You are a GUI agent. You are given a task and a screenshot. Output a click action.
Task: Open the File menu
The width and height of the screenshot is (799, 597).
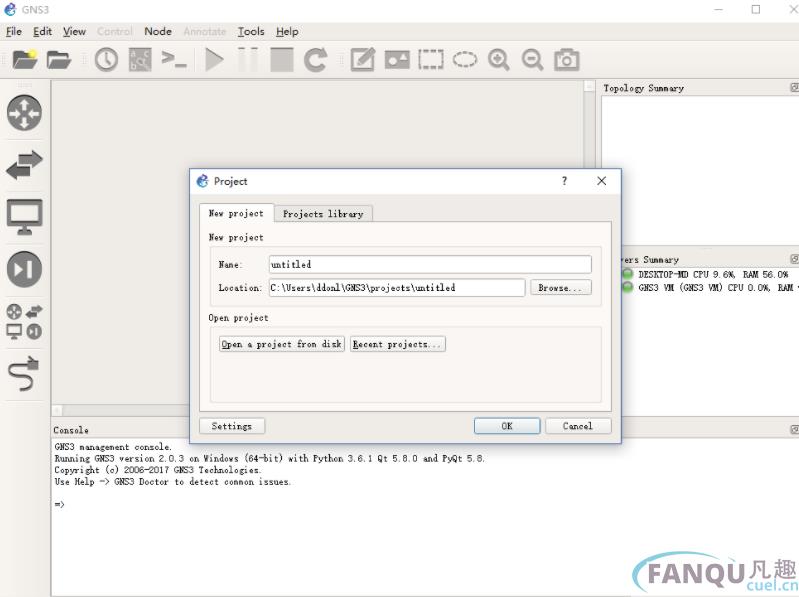[14, 32]
